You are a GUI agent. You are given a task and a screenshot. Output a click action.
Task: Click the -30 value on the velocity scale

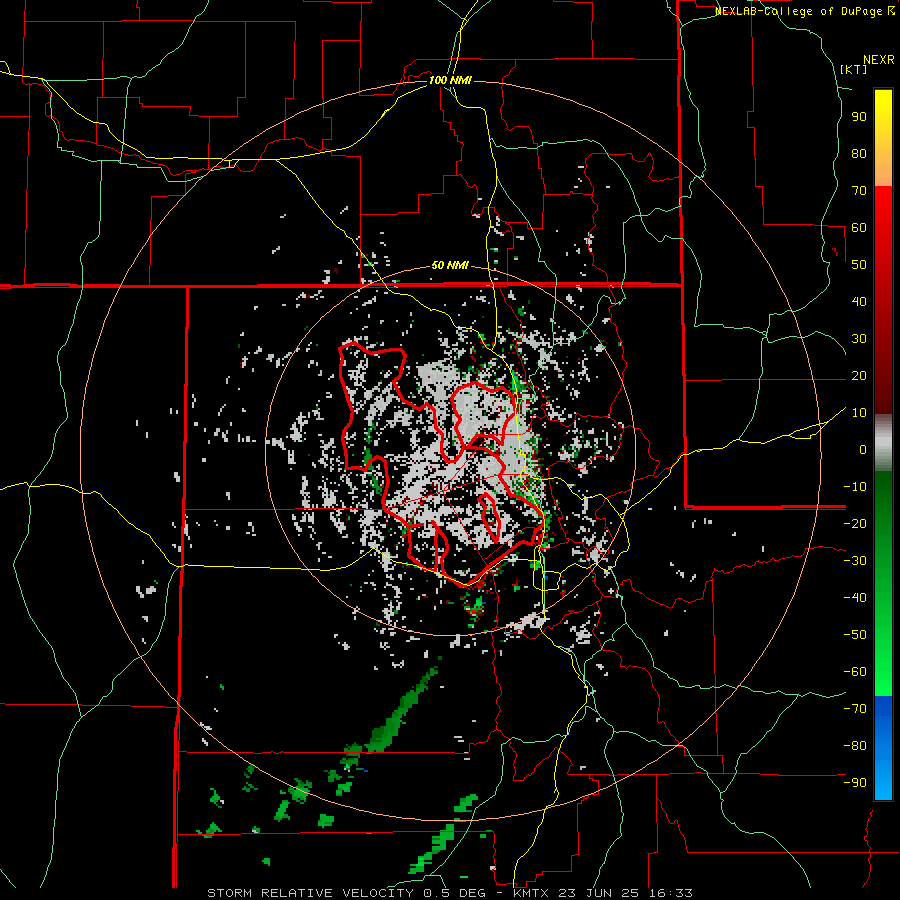coord(855,561)
